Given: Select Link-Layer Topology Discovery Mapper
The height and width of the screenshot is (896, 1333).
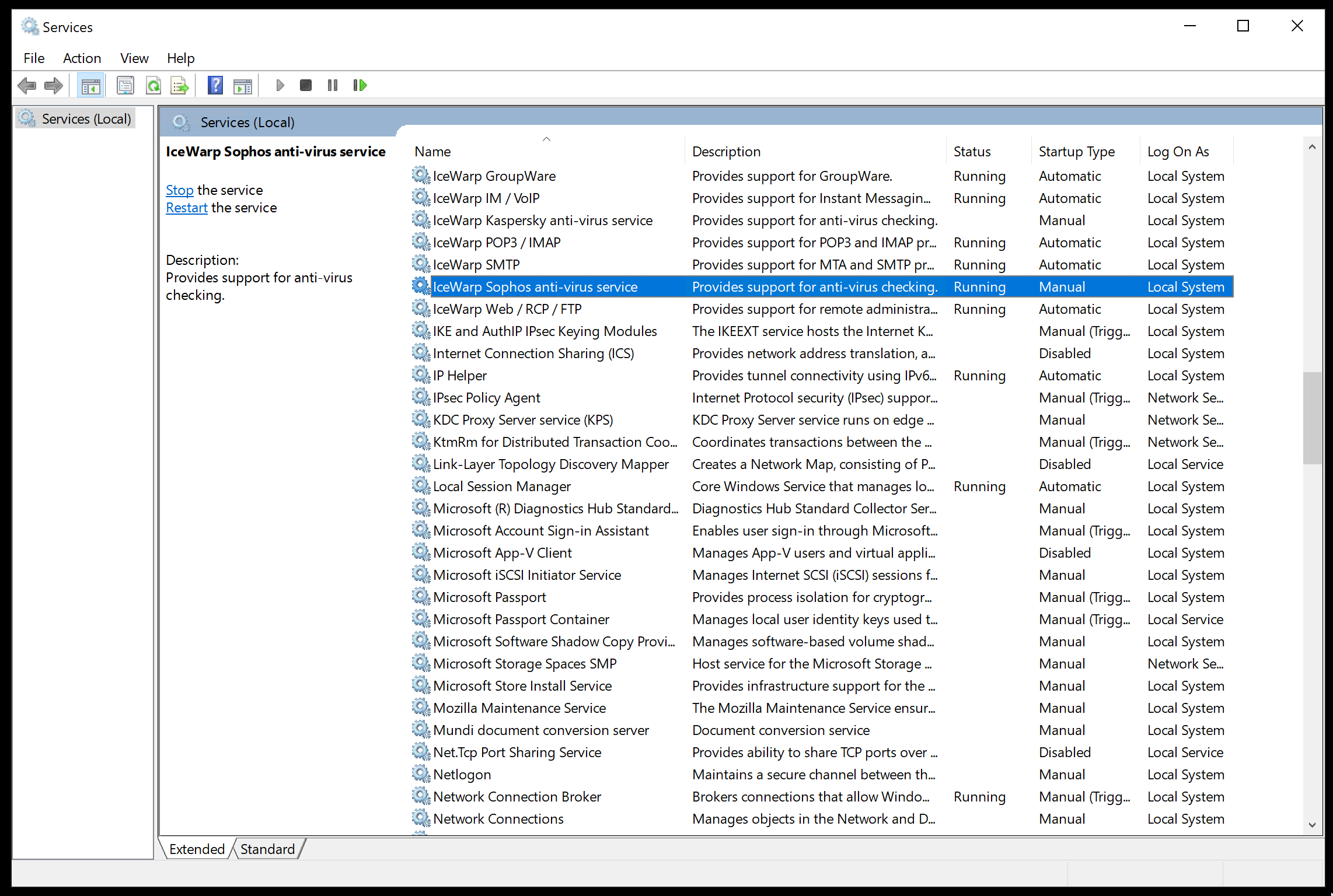Looking at the screenshot, I should [x=822, y=464].
